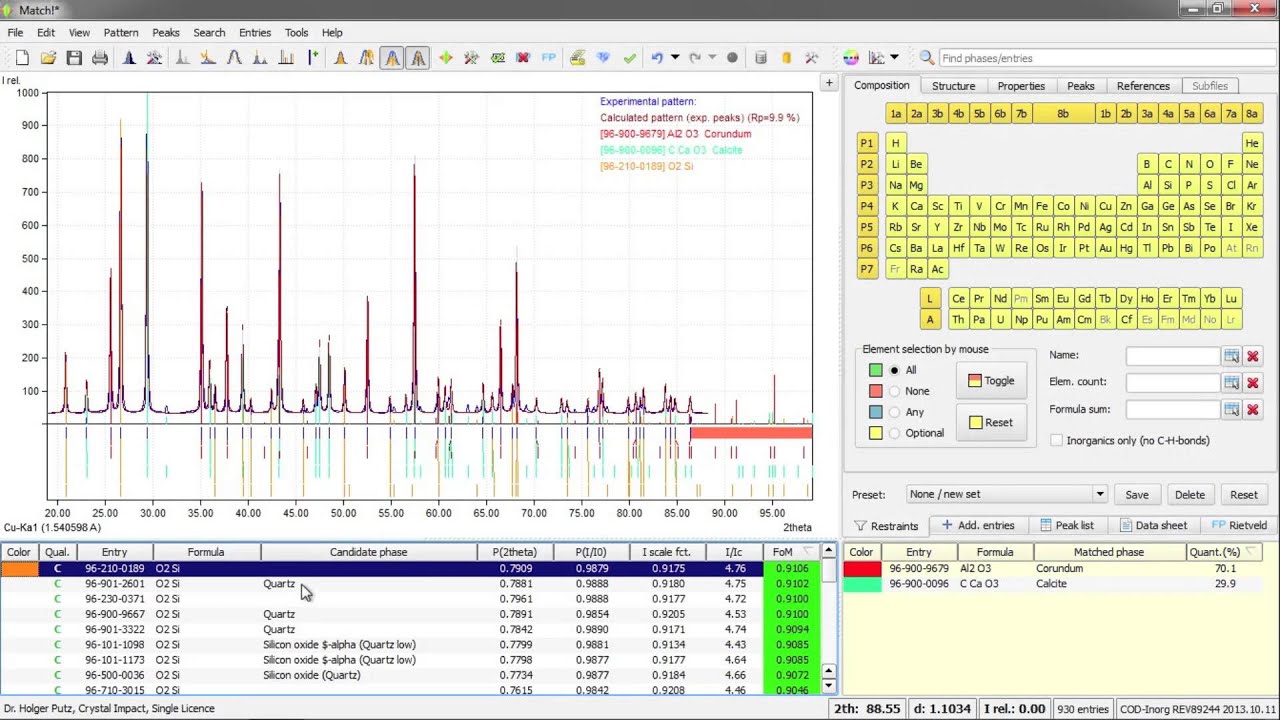This screenshot has height=720, width=1280.
Task: Click the red X remove entries toolbar icon
Action: [x=522, y=58]
